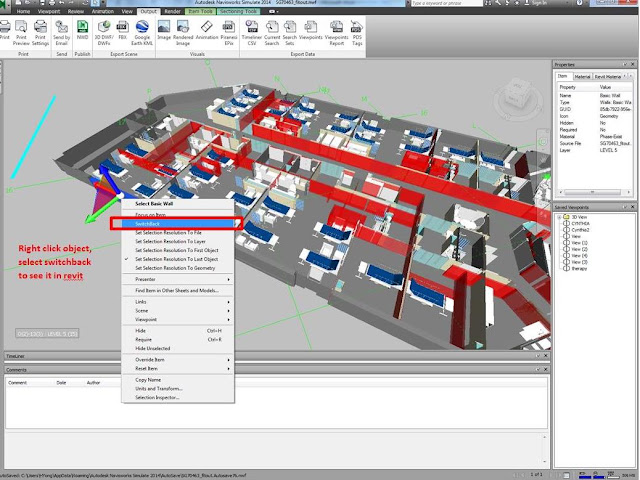This screenshot has height=480, width=640.
Task: Export an Animation from the Visuals group
Action: pyautogui.click(x=207, y=30)
